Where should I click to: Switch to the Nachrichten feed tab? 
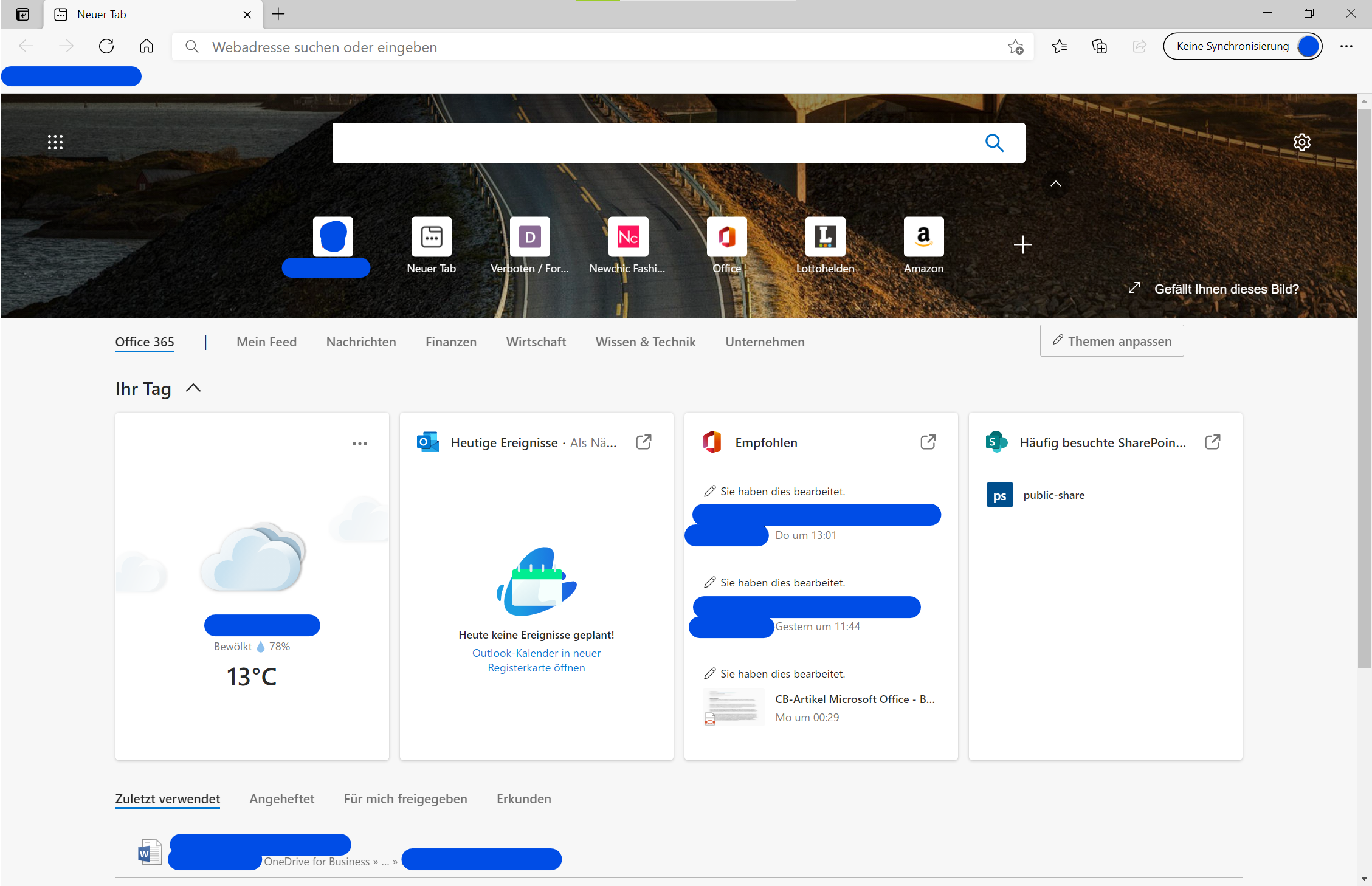point(361,342)
